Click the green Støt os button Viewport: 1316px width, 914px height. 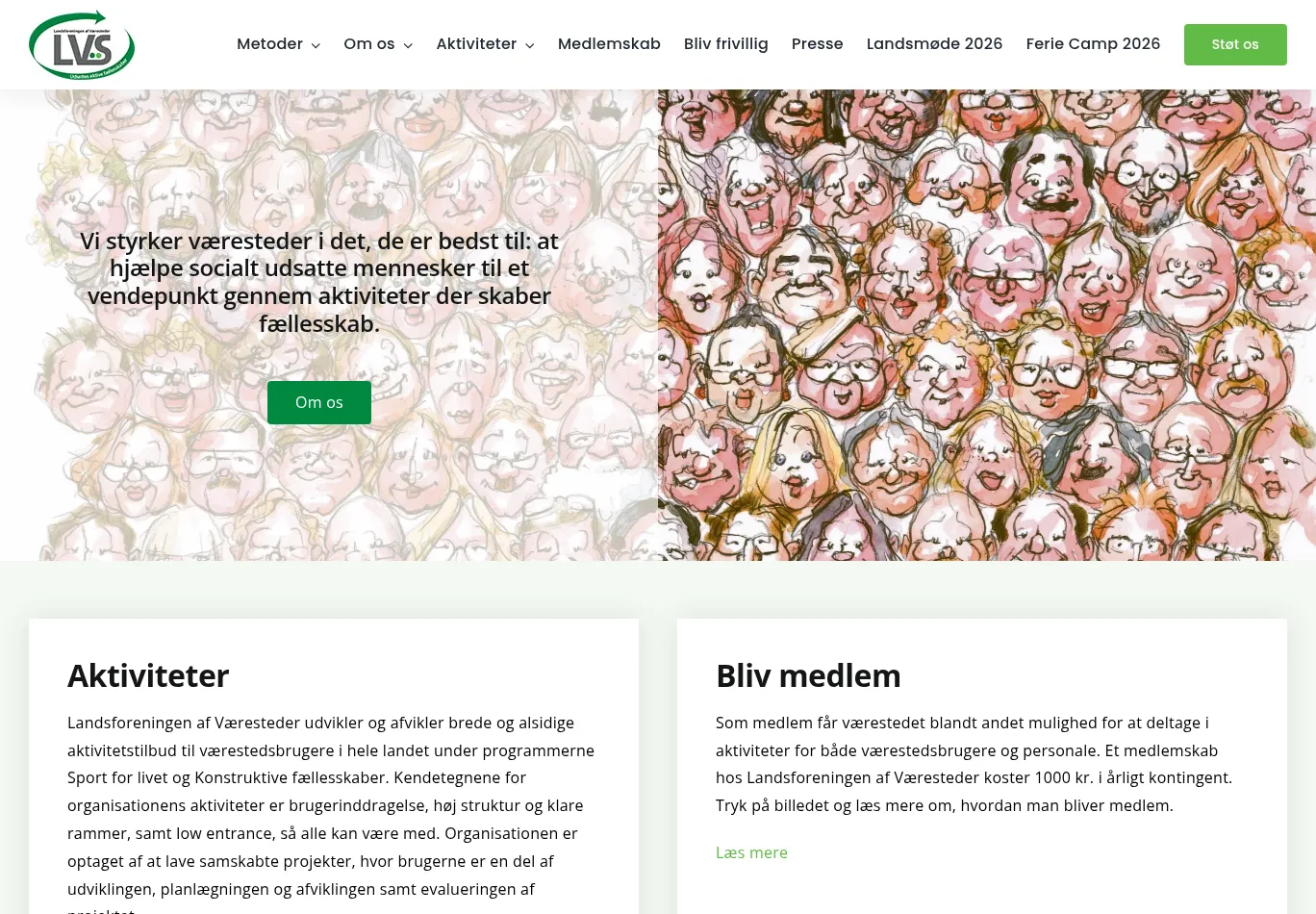tap(1235, 44)
